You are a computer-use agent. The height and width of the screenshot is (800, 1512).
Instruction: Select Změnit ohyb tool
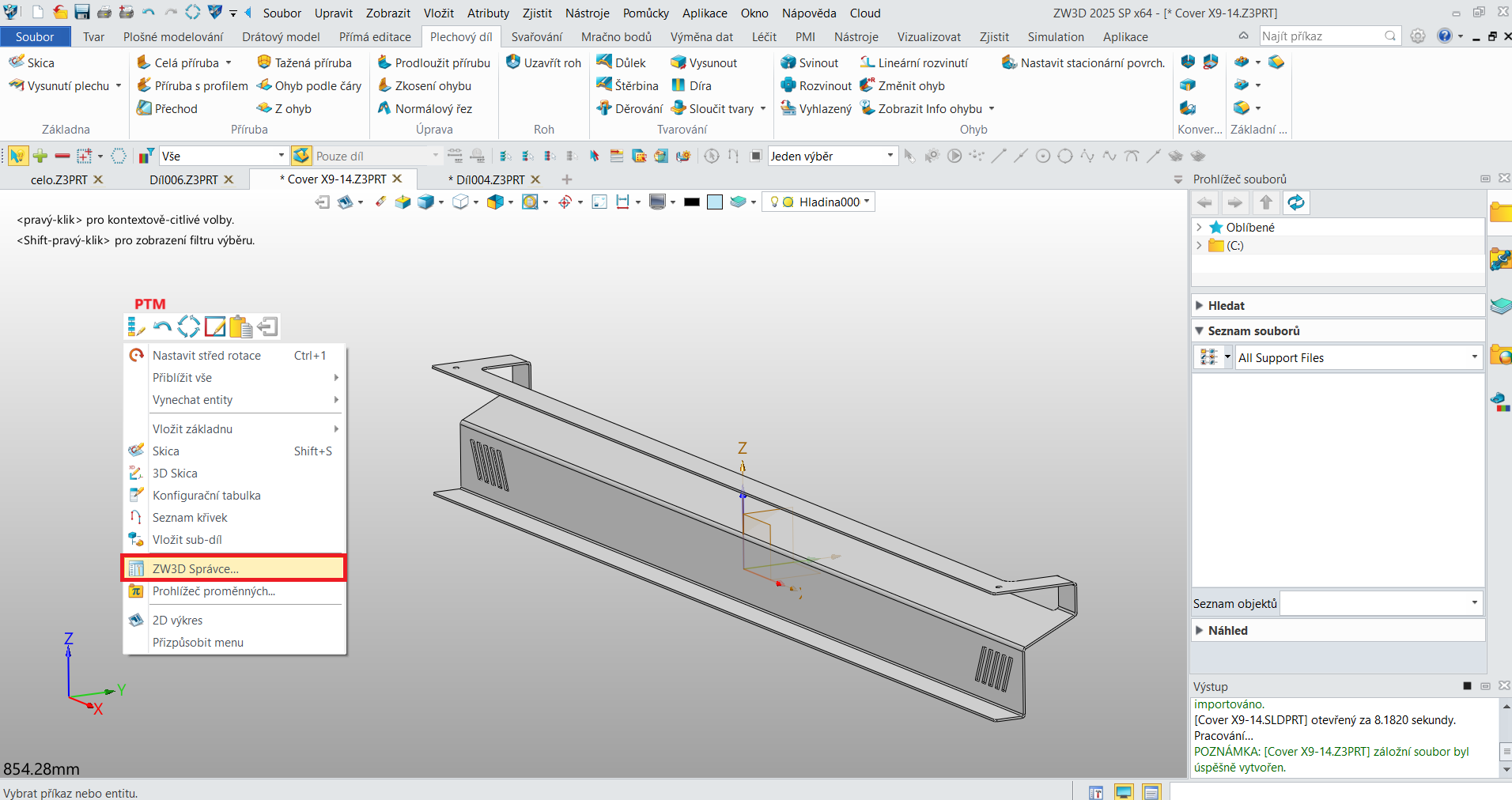[x=902, y=85]
